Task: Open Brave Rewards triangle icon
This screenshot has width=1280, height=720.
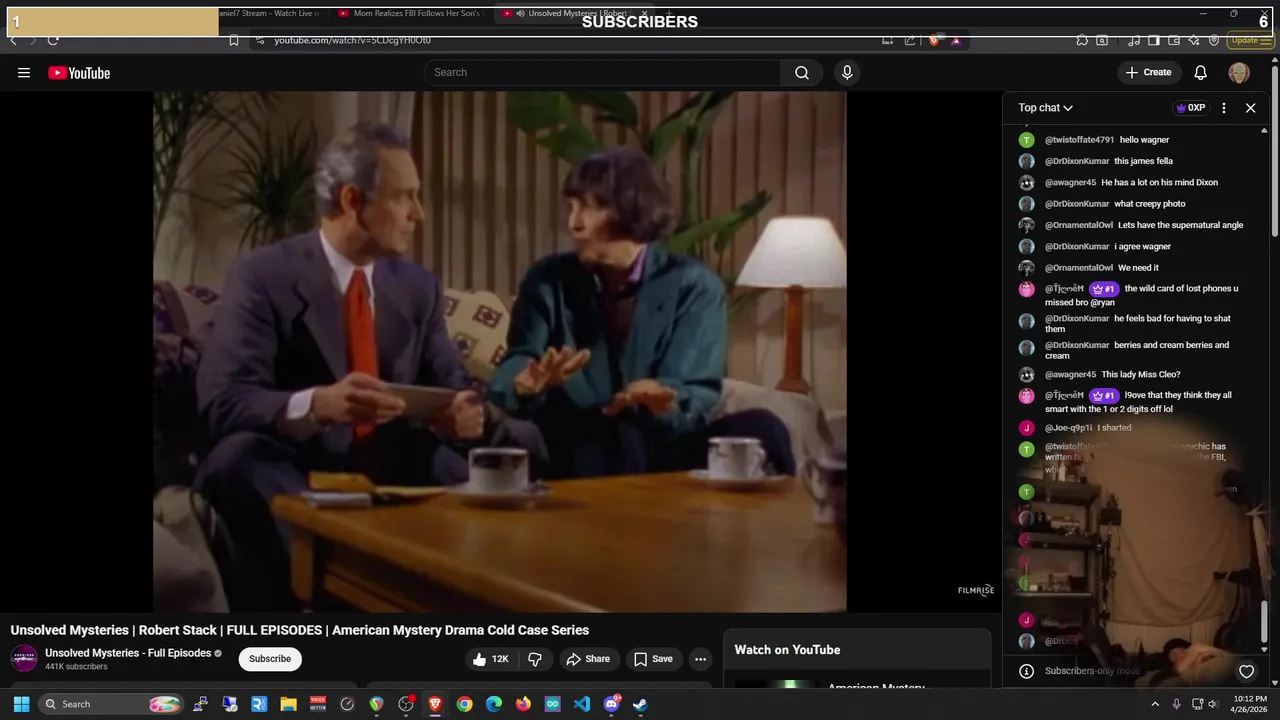Action: [x=956, y=40]
